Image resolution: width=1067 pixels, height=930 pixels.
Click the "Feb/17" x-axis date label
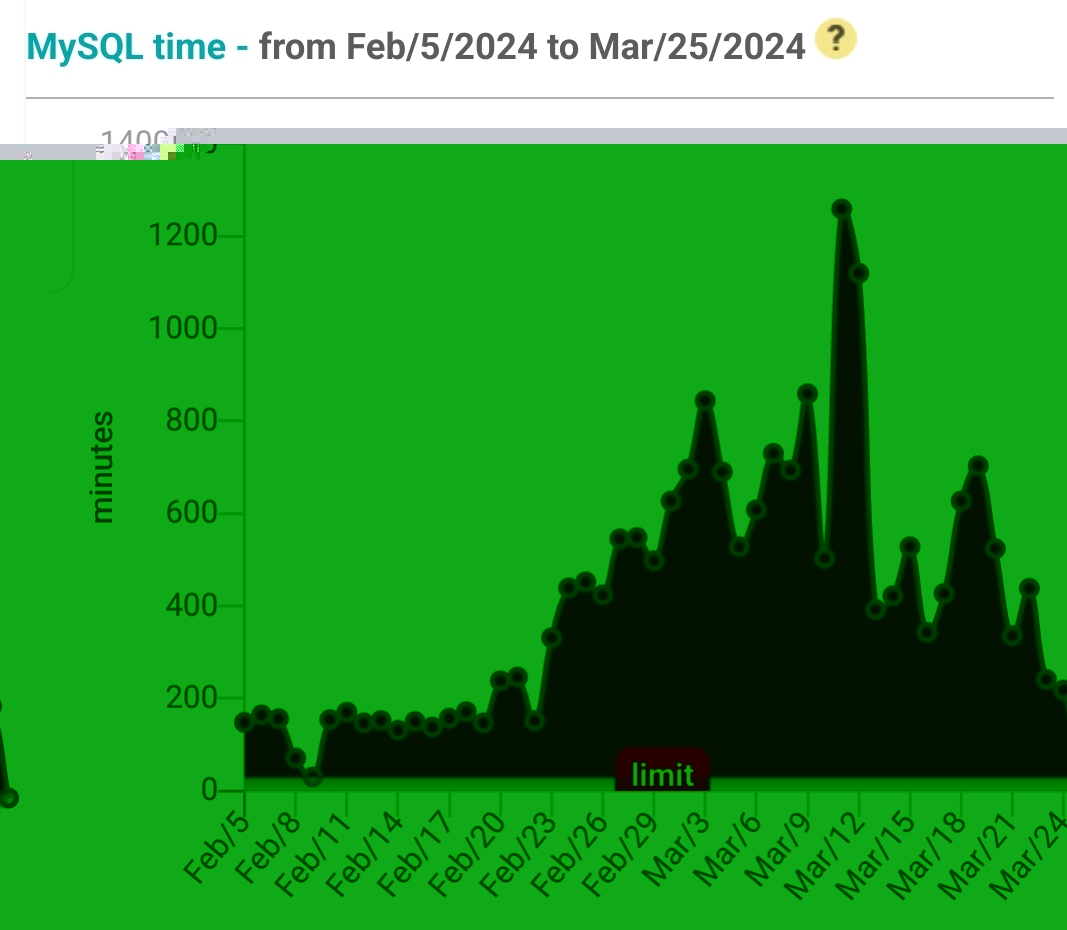click(x=414, y=854)
